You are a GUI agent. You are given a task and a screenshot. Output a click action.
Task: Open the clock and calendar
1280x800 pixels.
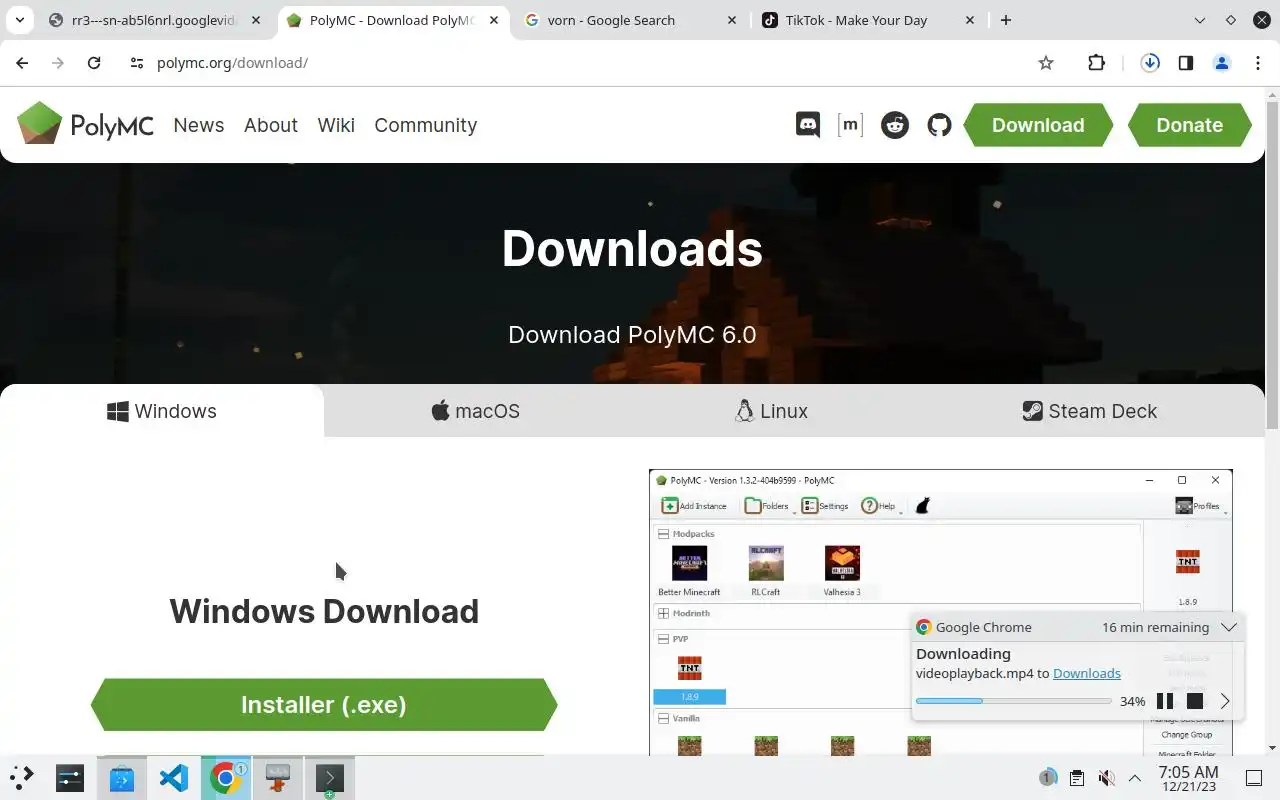click(1189, 778)
